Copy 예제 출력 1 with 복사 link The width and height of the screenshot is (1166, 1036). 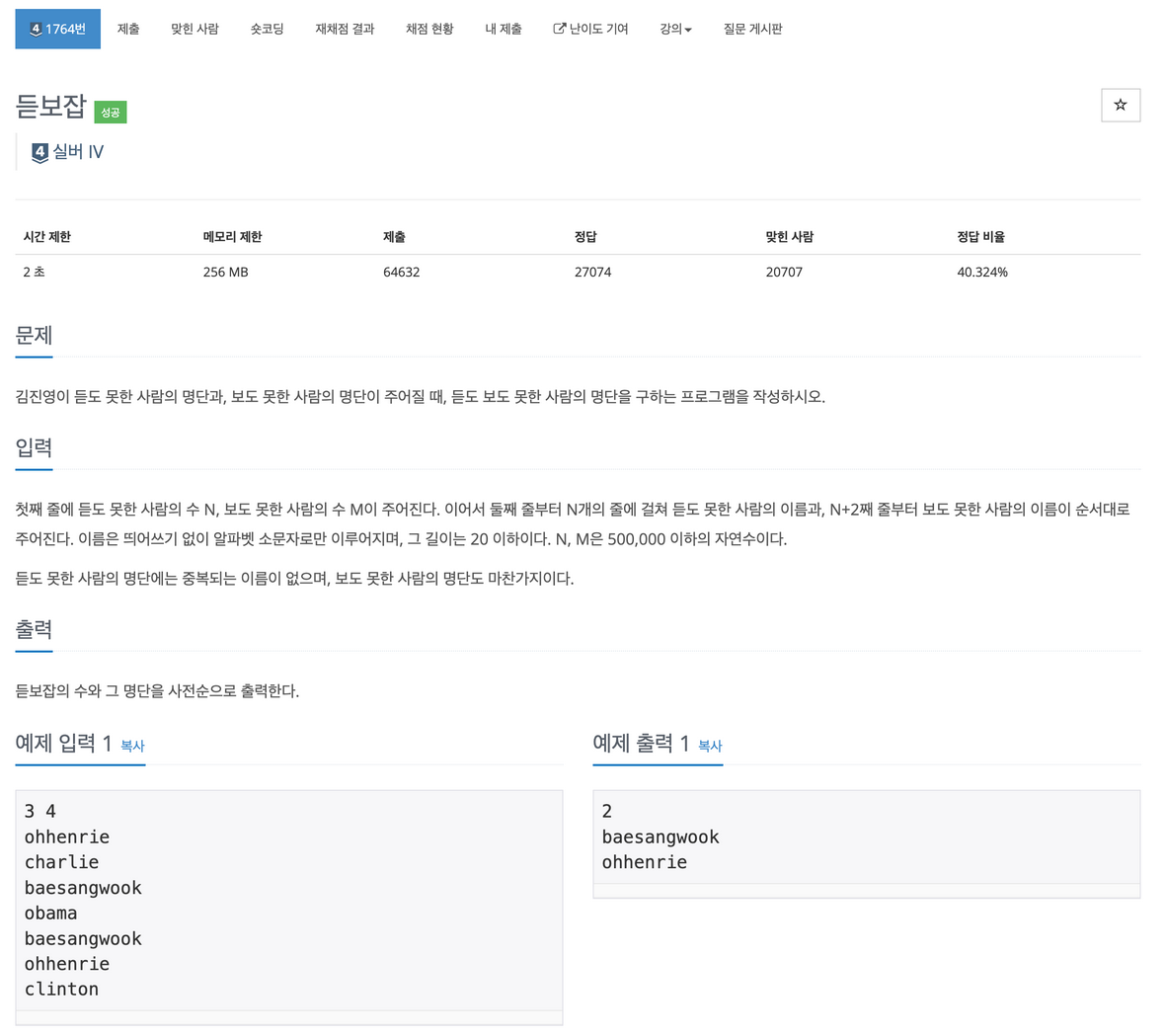click(x=710, y=746)
